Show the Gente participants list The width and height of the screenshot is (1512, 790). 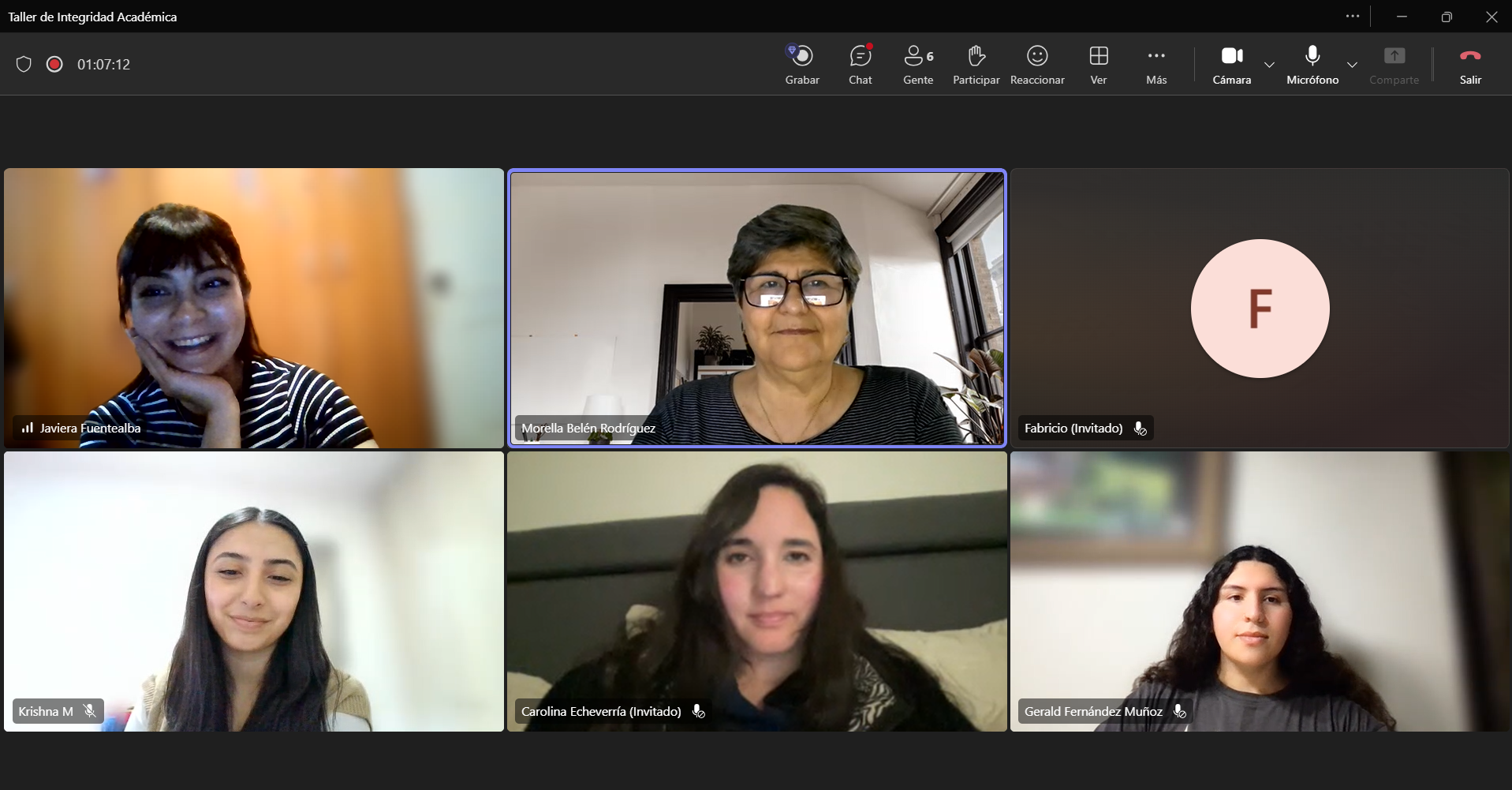click(x=918, y=65)
